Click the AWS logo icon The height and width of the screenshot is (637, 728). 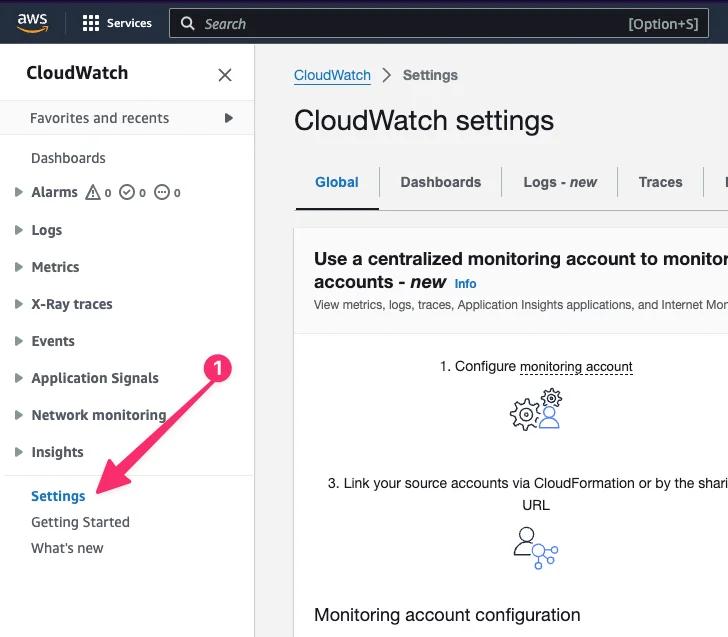click(33, 22)
